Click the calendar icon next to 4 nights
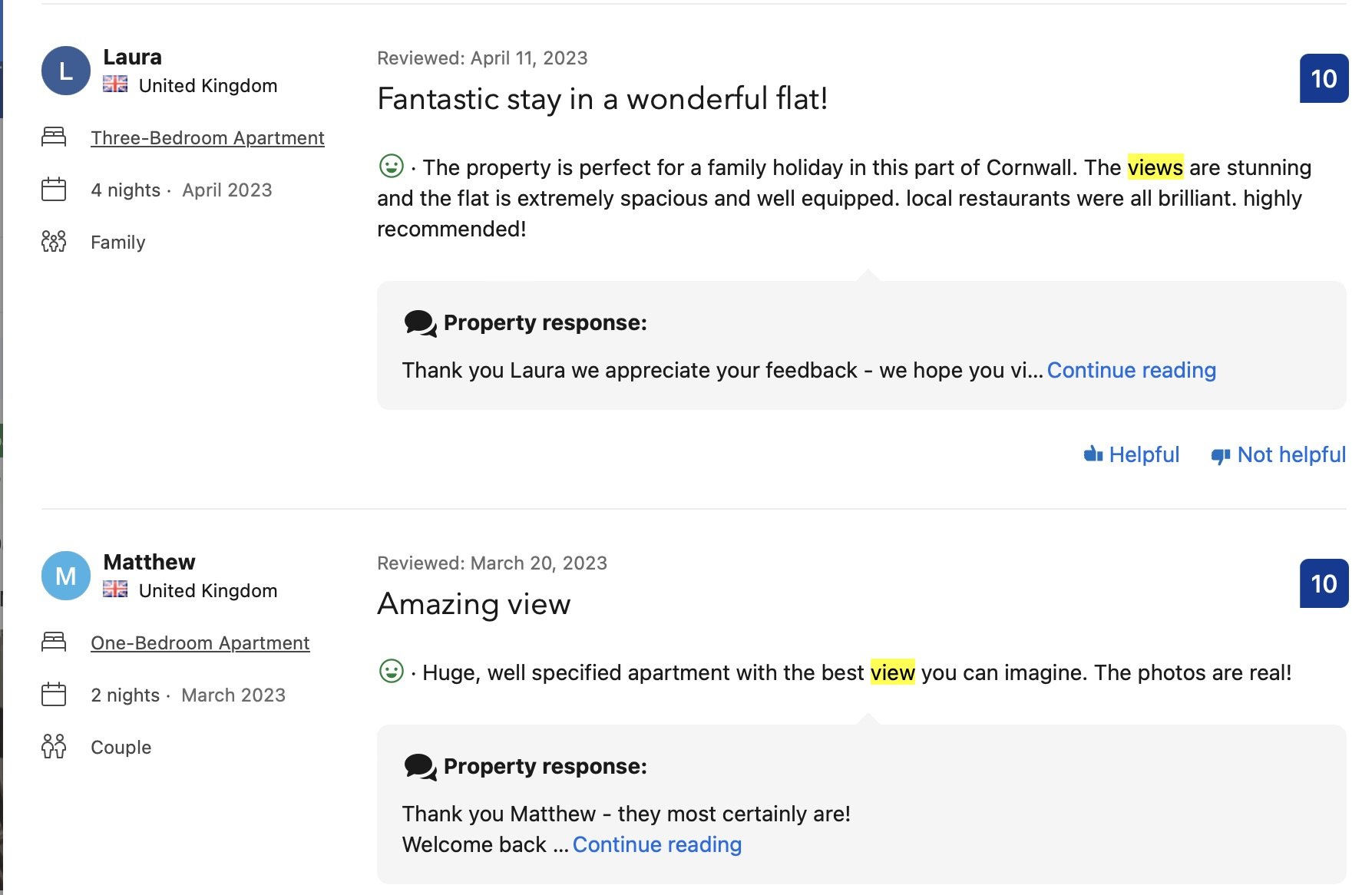 pos(54,189)
